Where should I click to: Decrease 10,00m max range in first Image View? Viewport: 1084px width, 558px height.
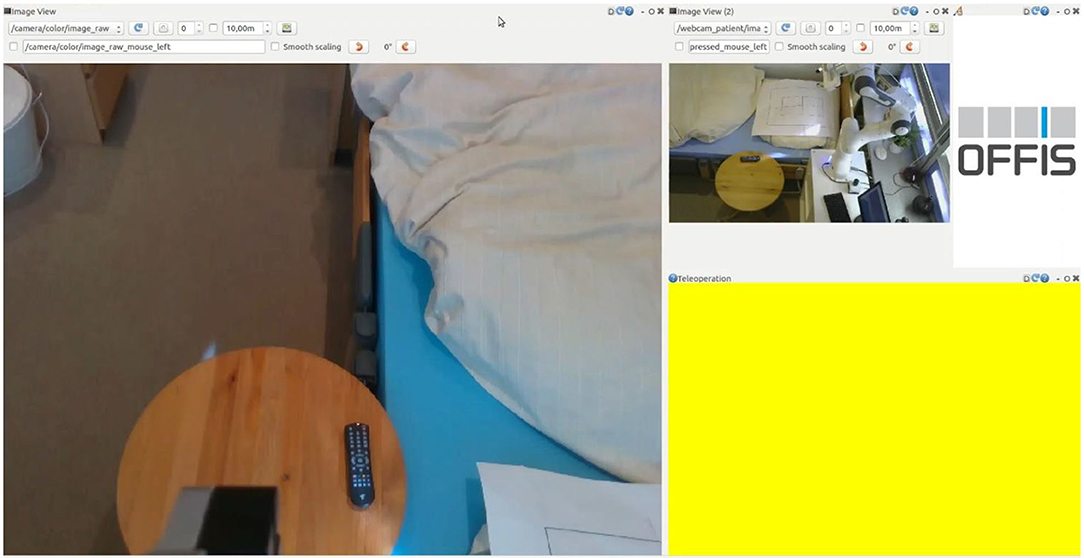pyautogui.click(x=268, y=32)
